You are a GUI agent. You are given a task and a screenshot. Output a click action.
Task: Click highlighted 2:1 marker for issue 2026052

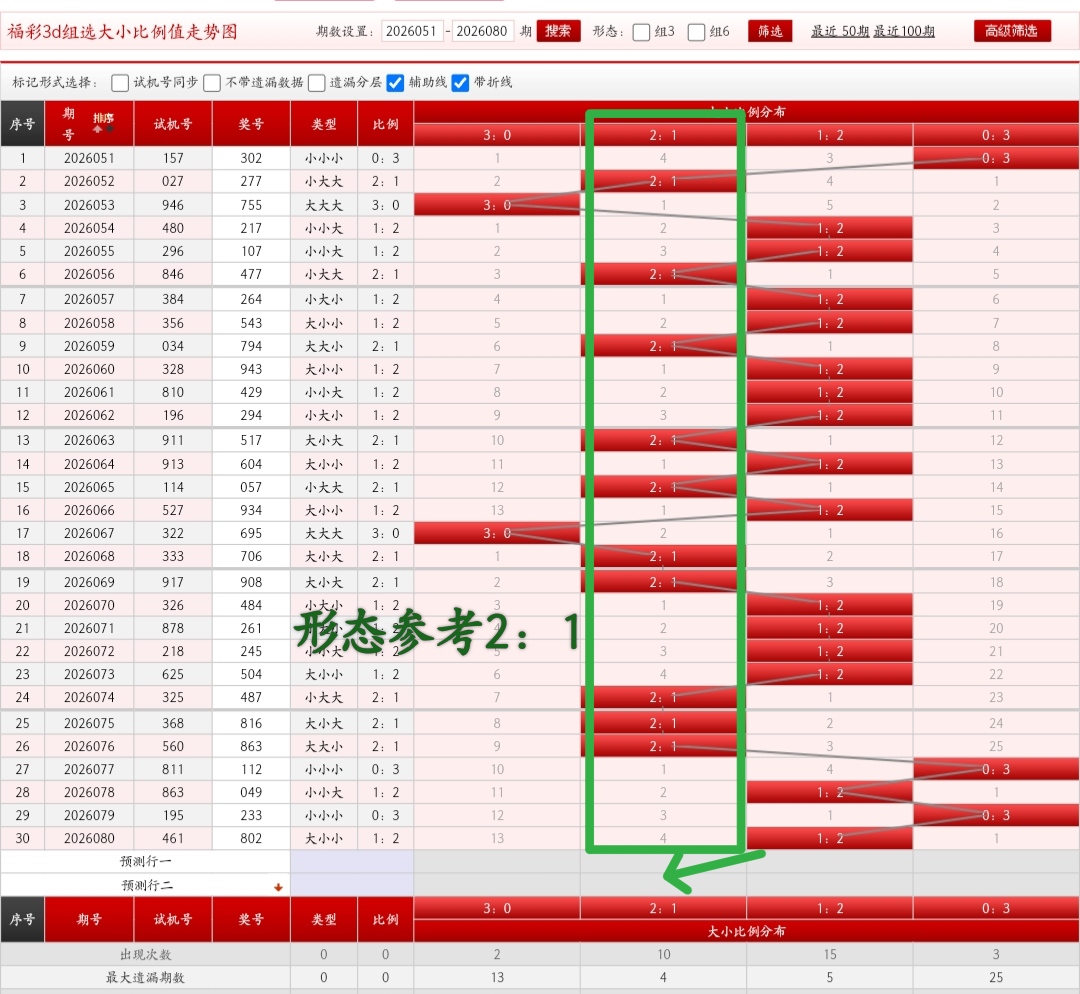pos(662,181)
